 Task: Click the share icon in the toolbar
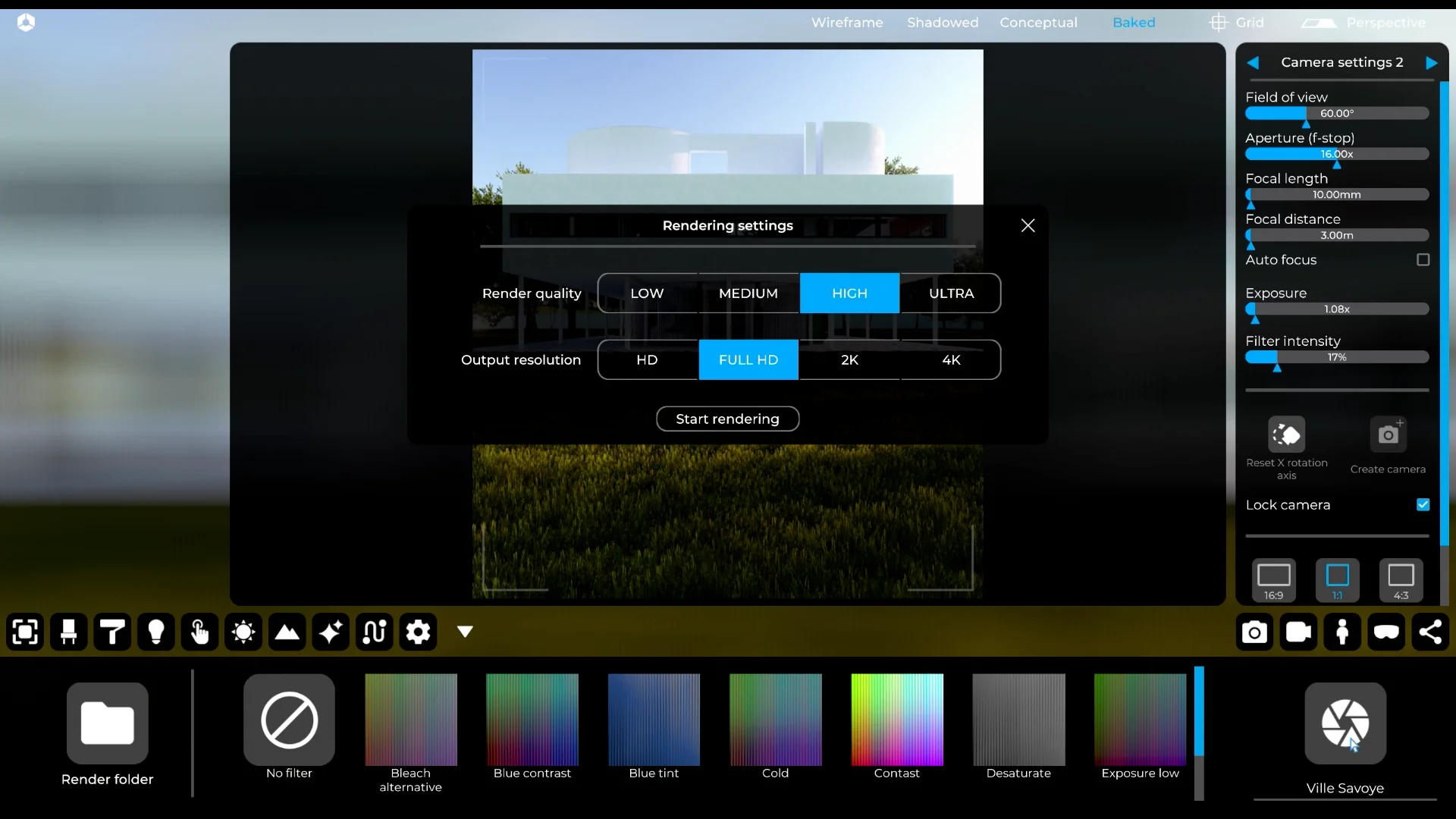[x=1430, y=632]
